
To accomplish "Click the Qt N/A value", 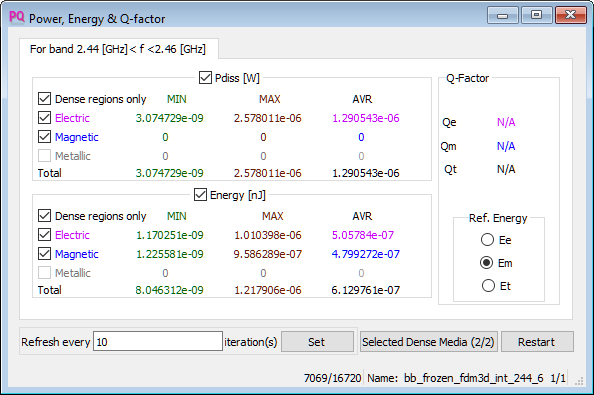I will coord(506,169).
